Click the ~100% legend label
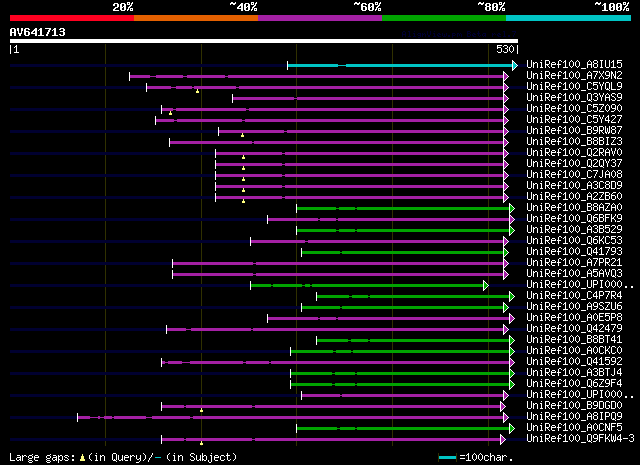The height and width of the screenshot is (465, 640). [x=612, y=7]
